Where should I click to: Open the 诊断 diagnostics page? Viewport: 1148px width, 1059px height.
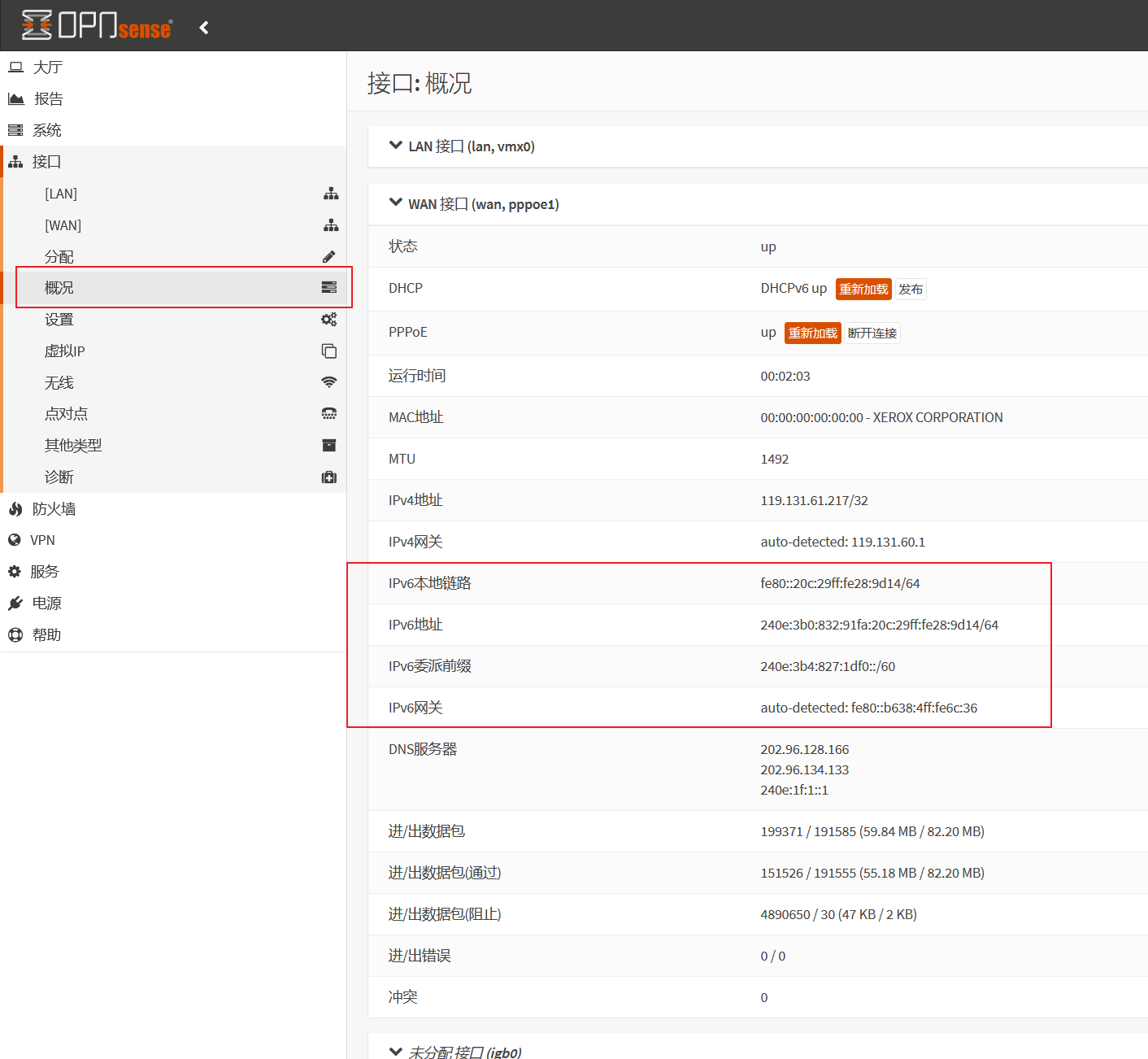(175, 477)
